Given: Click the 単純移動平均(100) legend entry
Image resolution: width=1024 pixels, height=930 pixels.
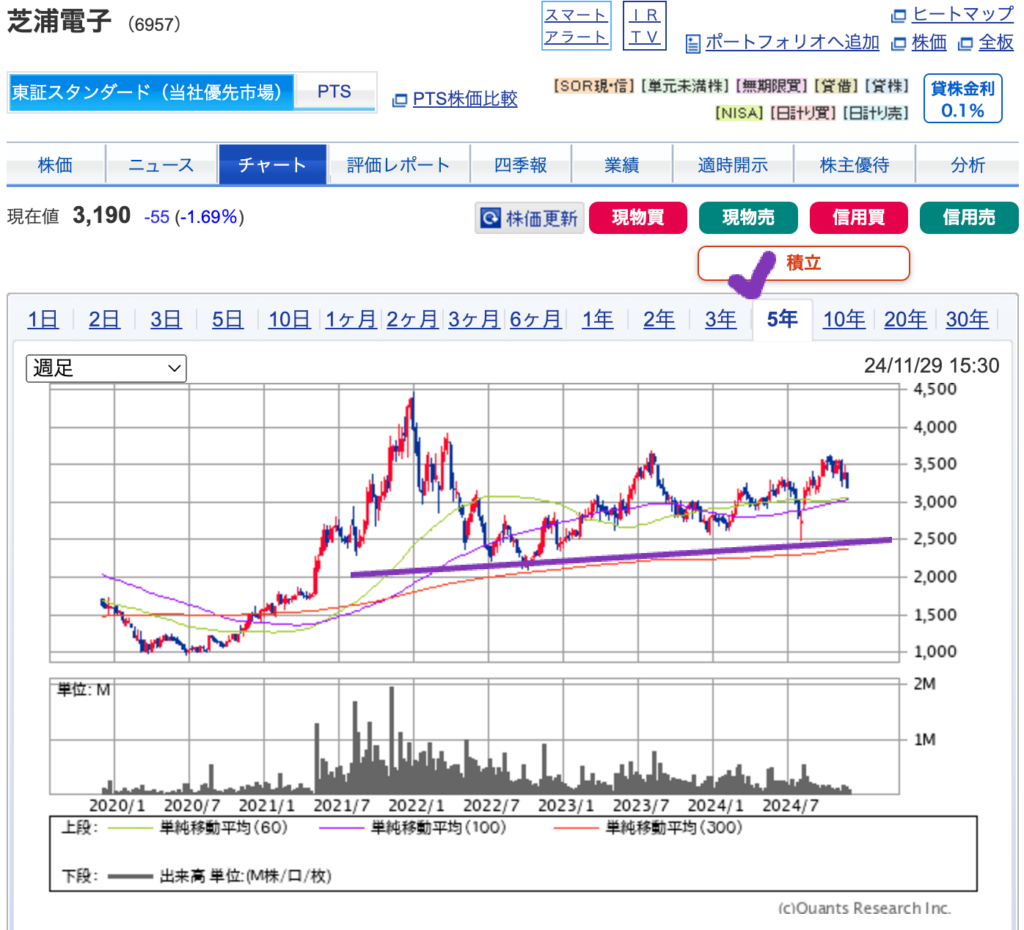Looking at the screenshot, I should [413, 828].
